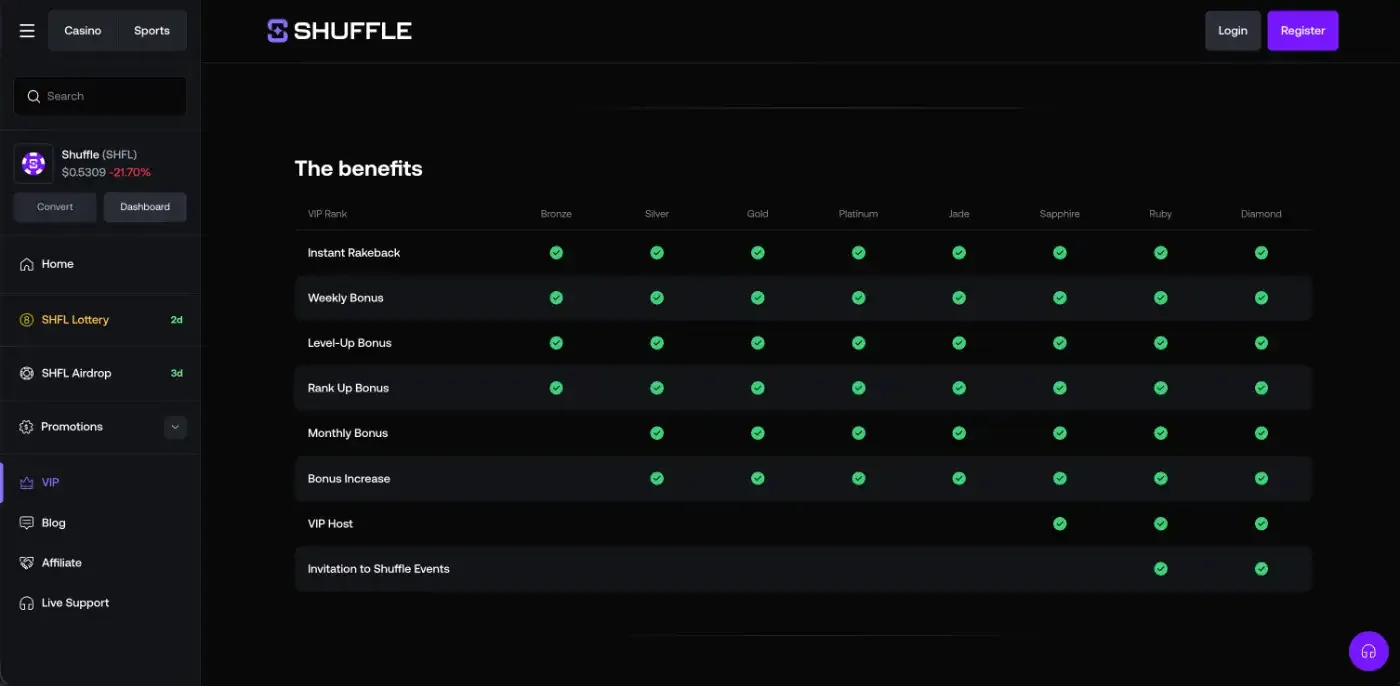
Task: Click the Shuffle (SHFL) token name
Action: pyautogui.click(x=99, y=154)
